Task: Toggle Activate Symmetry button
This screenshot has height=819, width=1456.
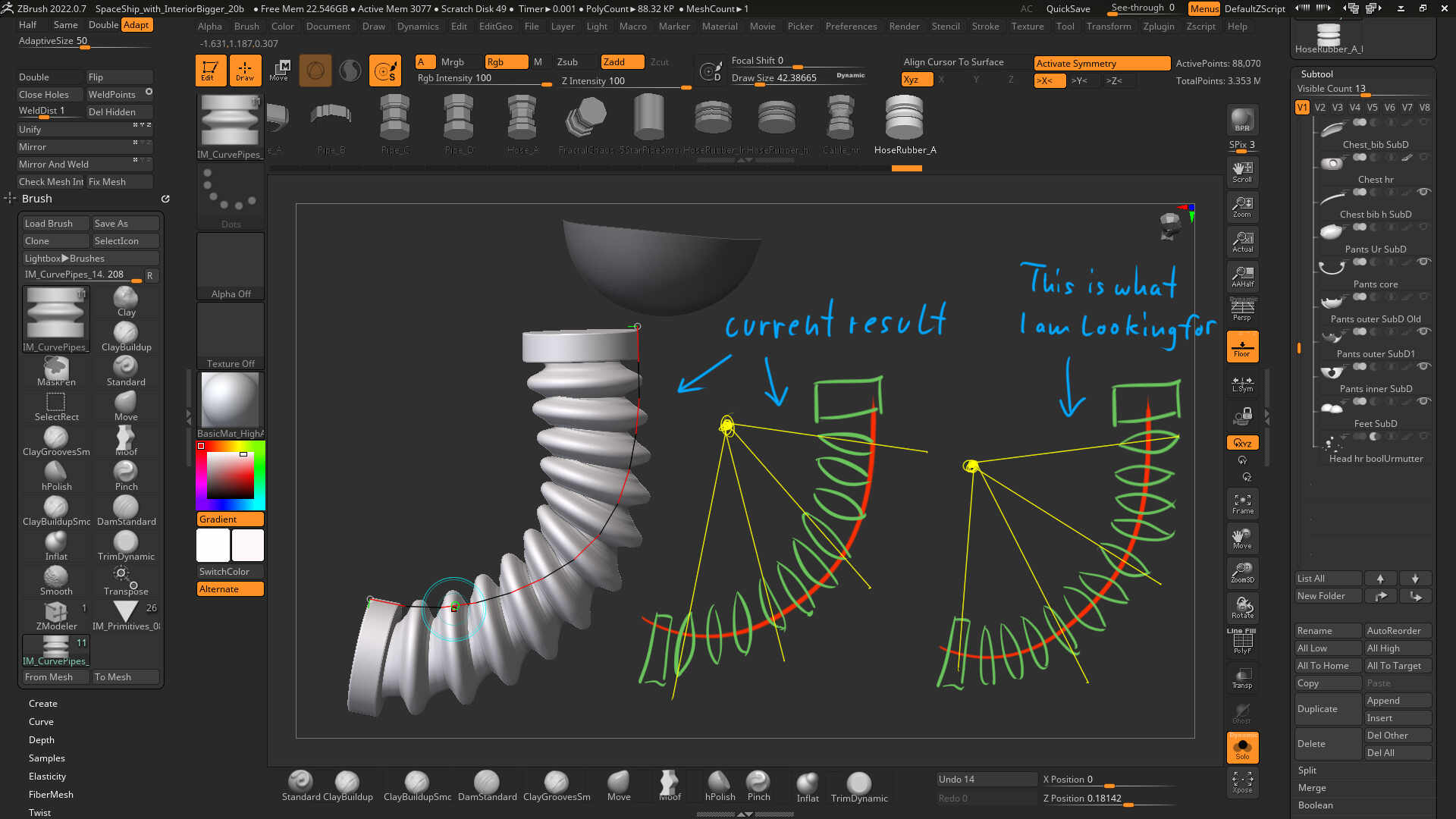Action: click(x=1102, y=64)
